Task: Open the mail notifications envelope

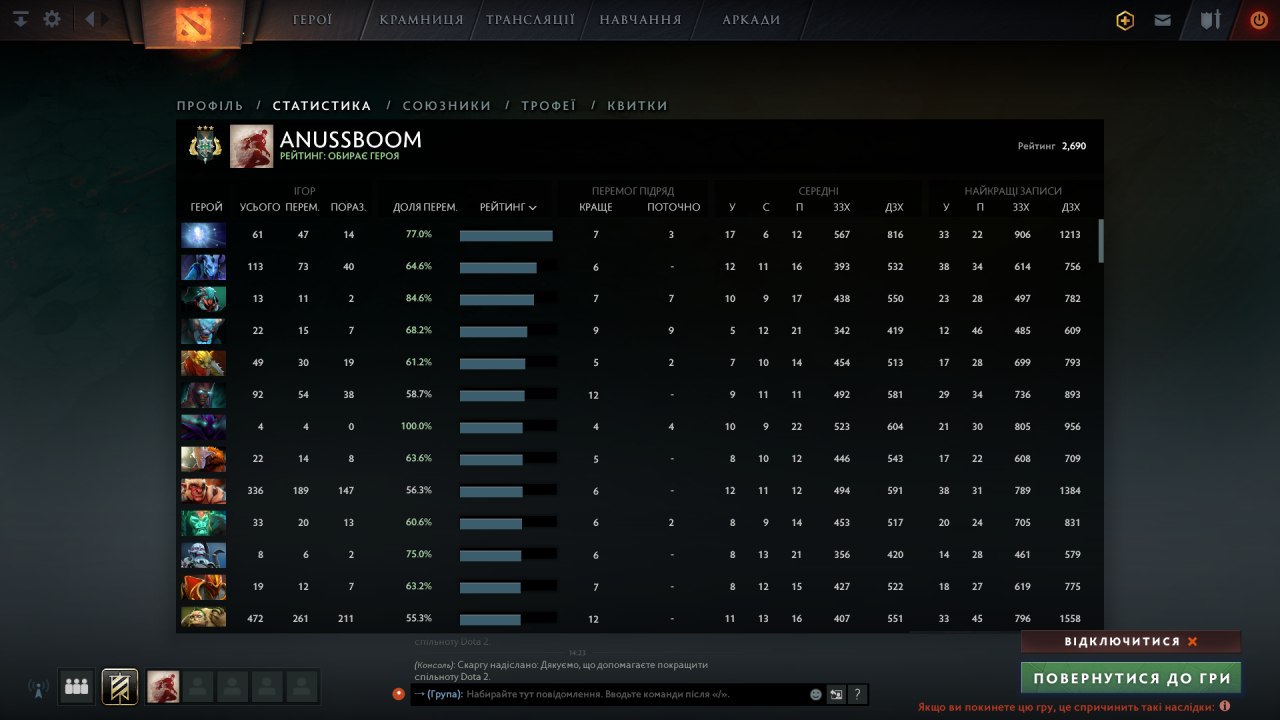Action: point(1162,20)
